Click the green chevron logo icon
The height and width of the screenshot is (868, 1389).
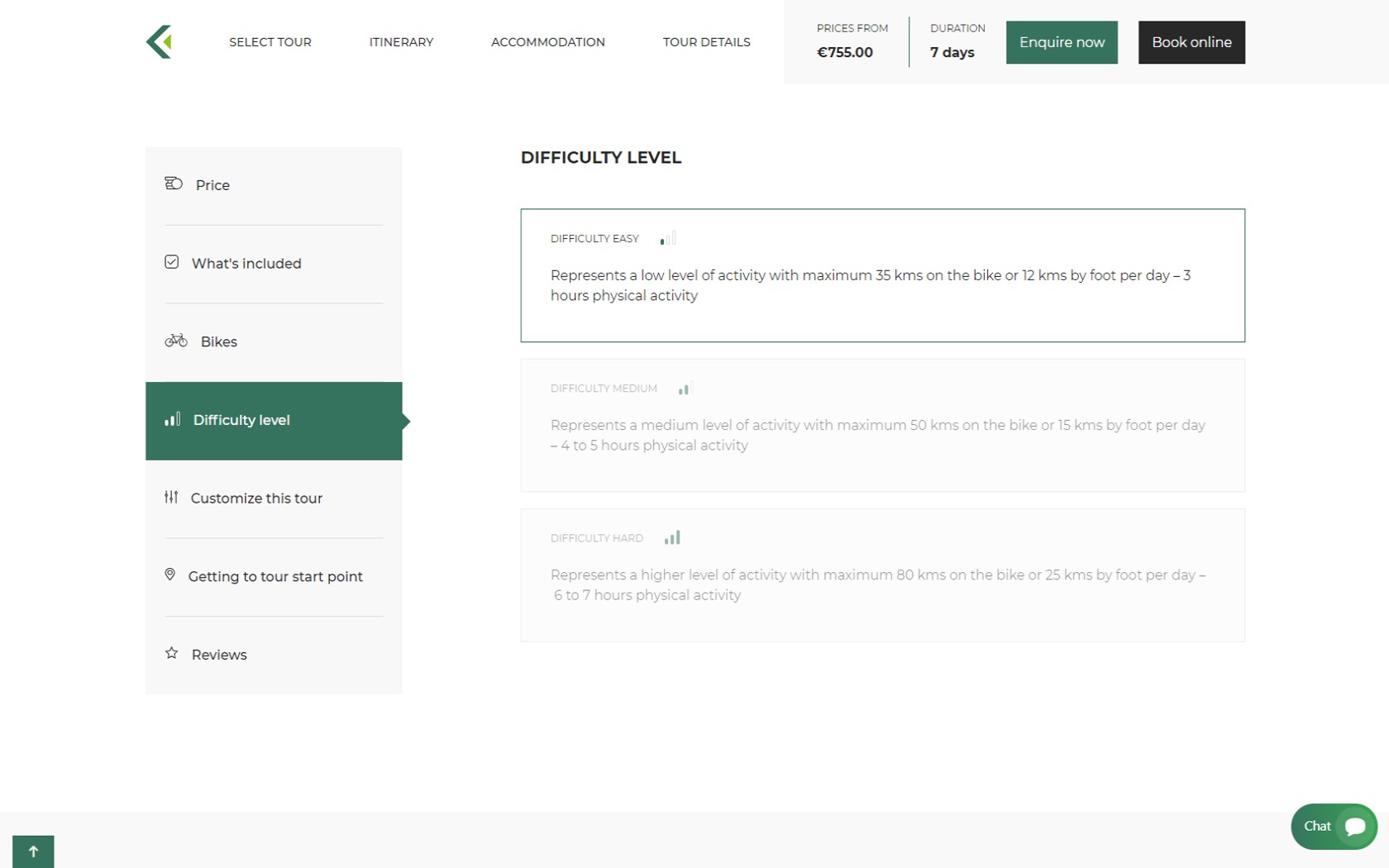tap(159, 42)
